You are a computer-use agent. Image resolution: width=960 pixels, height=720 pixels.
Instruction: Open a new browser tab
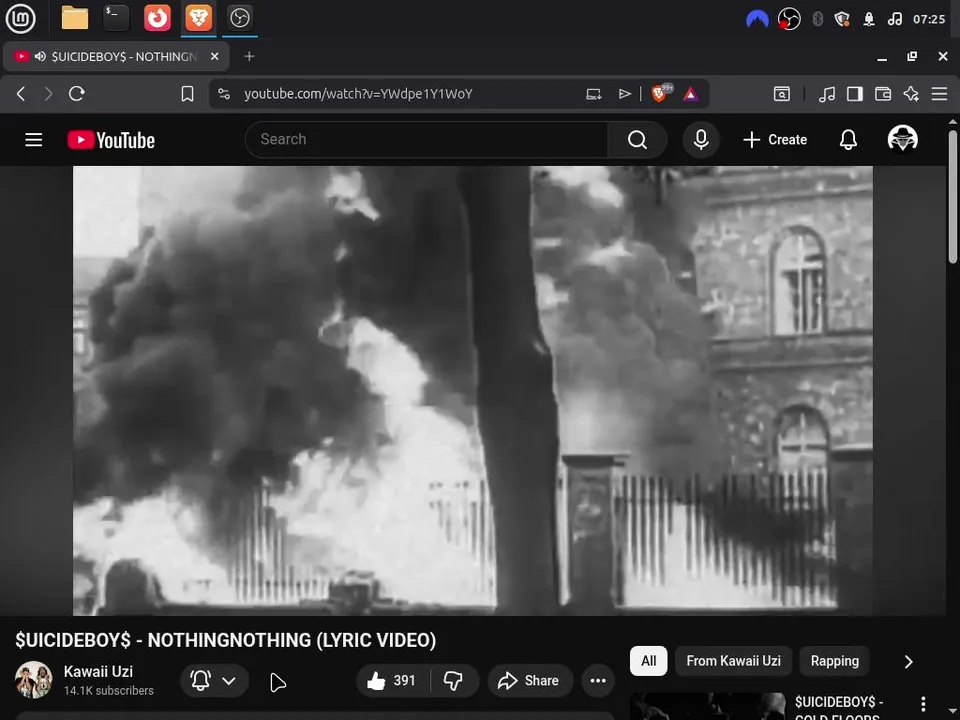(x=249, y=56)
